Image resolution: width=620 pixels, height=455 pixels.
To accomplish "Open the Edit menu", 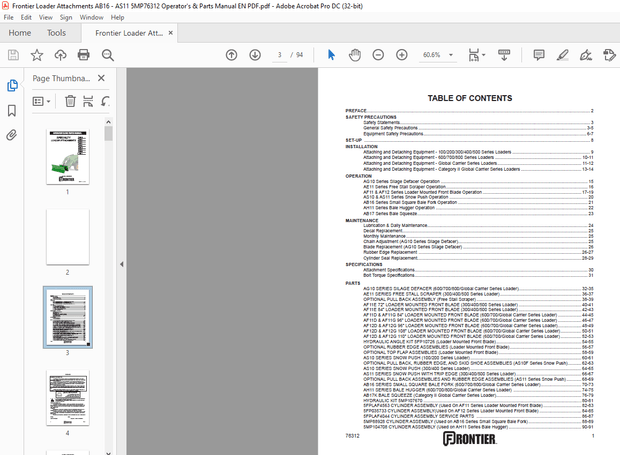I will click(26, 17).
